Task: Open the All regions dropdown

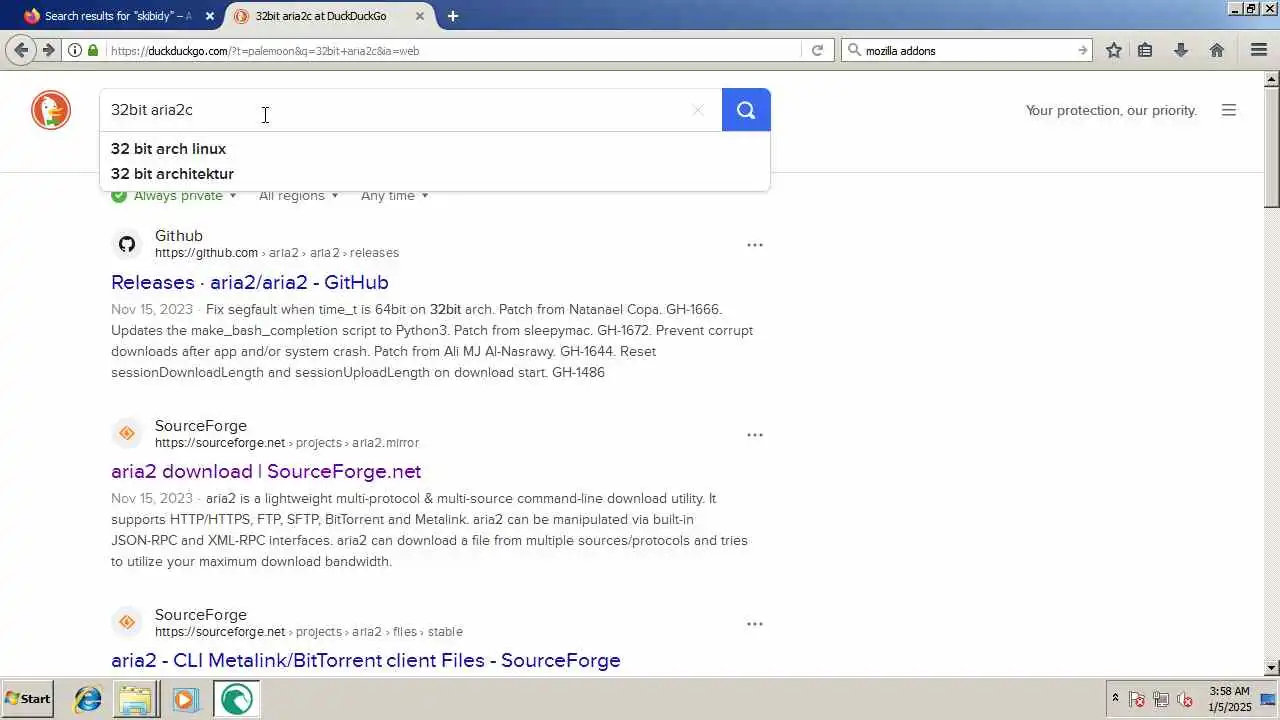Action: coord(298,196)
